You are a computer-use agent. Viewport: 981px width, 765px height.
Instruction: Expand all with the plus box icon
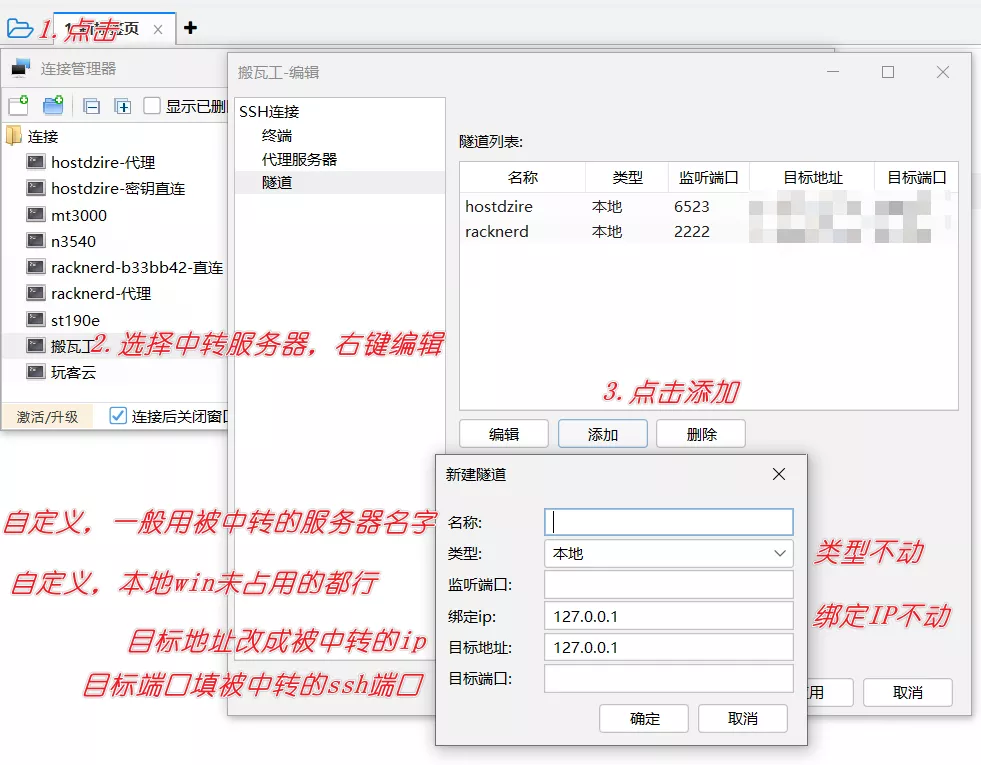[123, 106]
